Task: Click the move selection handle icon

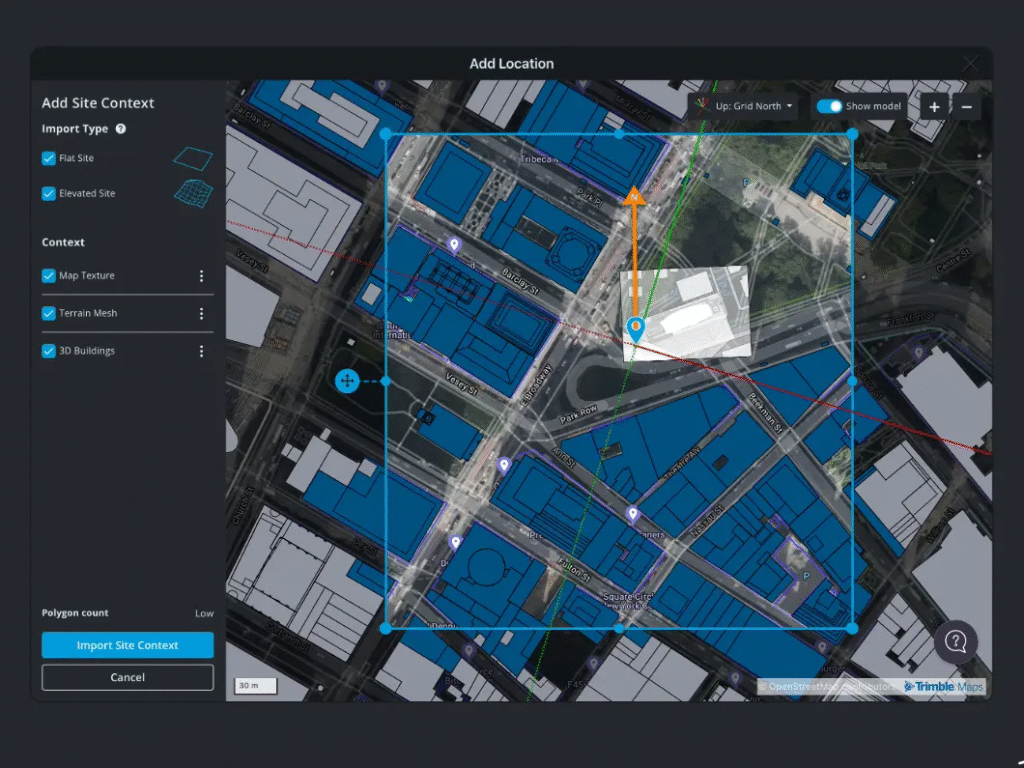Action: (347, 381)
